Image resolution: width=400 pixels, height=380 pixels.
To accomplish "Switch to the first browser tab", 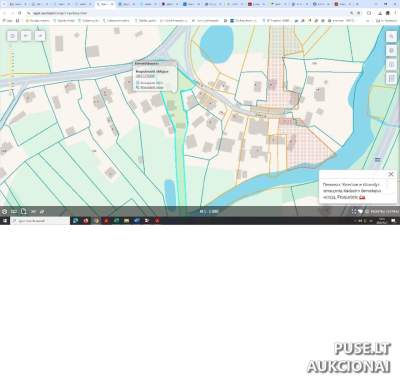I will (x=17, y=4).
